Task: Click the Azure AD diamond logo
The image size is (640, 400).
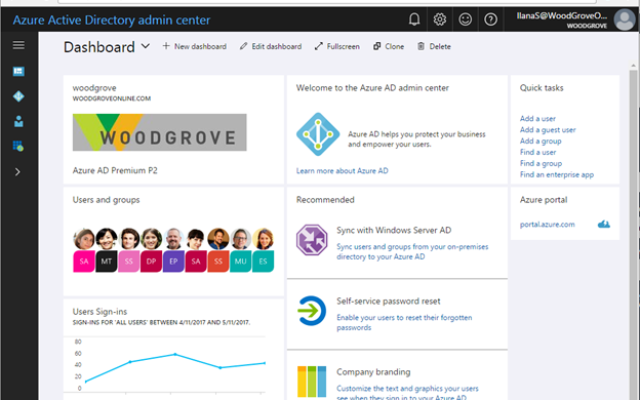Action: click(318, 134)
